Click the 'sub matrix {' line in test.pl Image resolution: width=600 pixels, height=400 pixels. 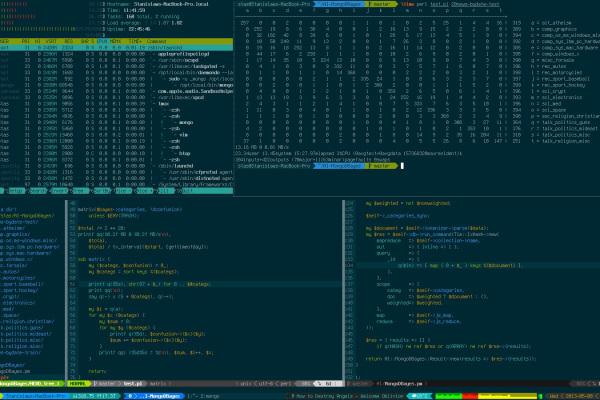click(x=94, y=259)
